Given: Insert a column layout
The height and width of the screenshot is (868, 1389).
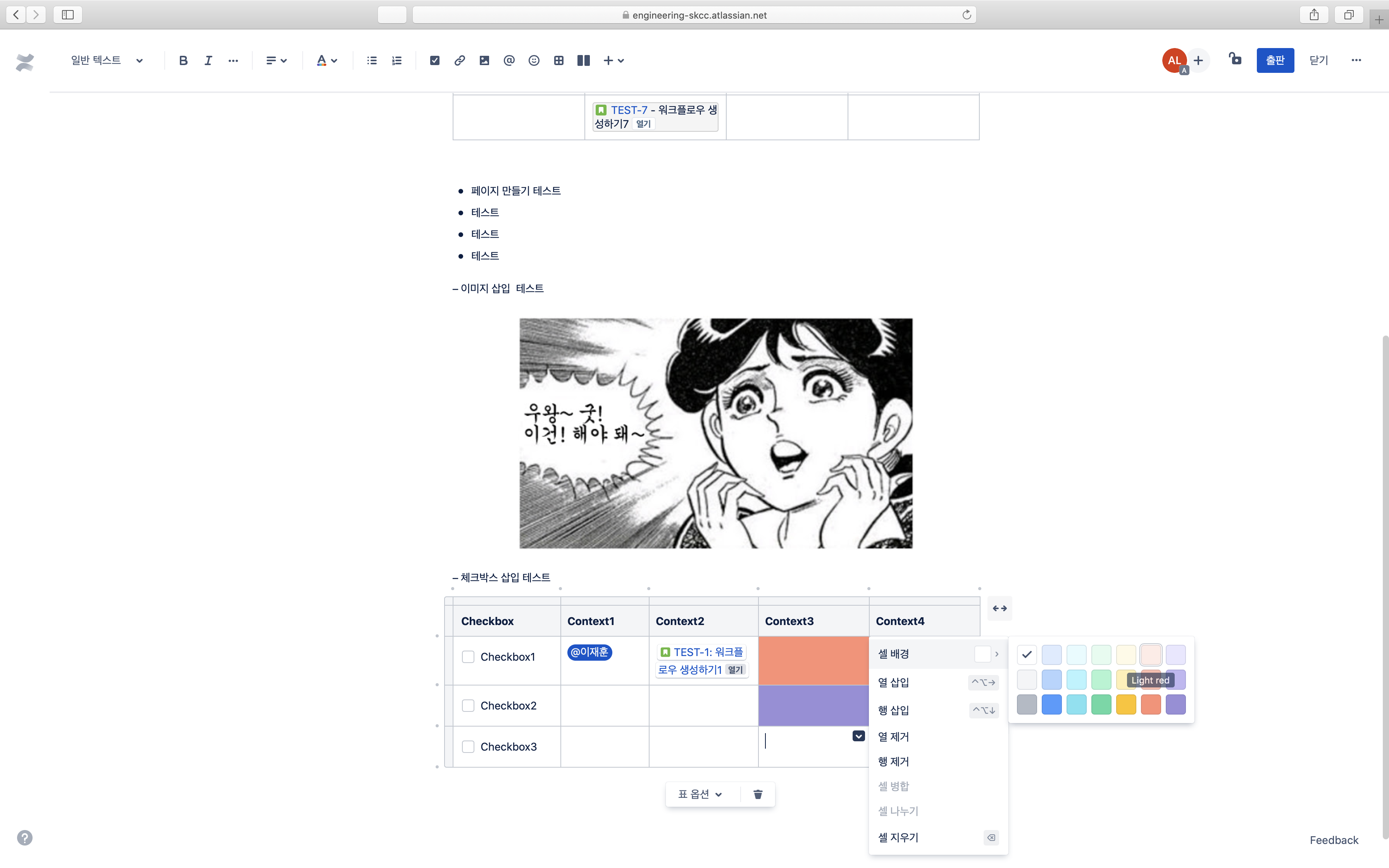Looking at the screenshot, I should tap(584, 60).
